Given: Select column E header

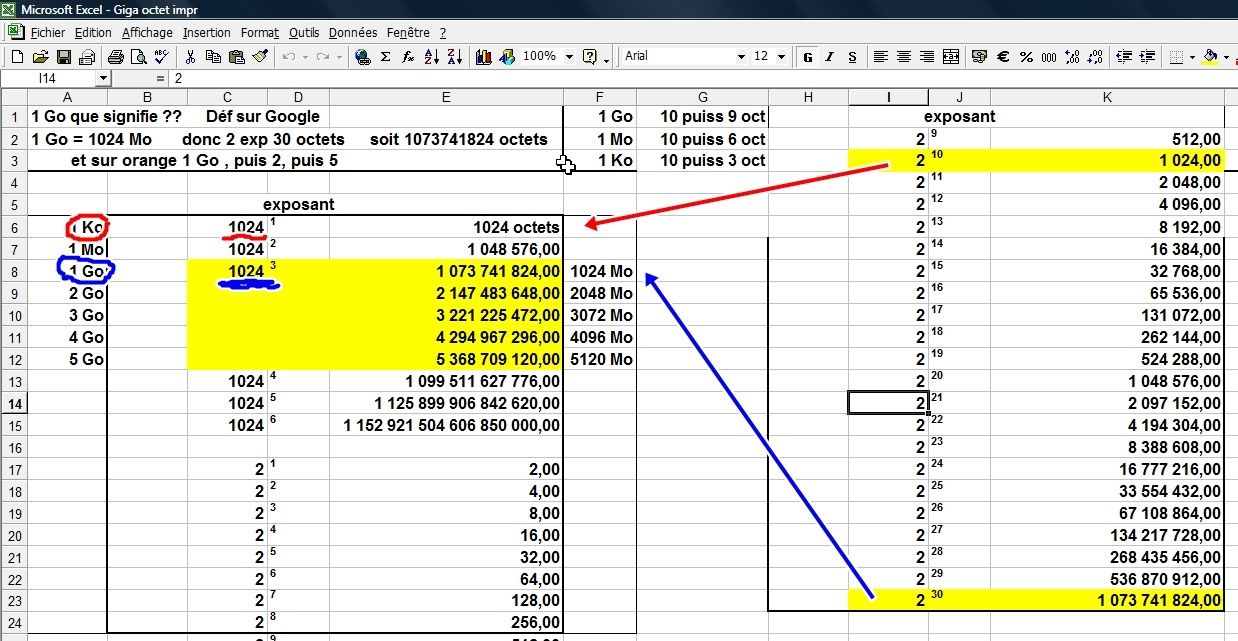Looking at the screenshot, I should 446,97.
